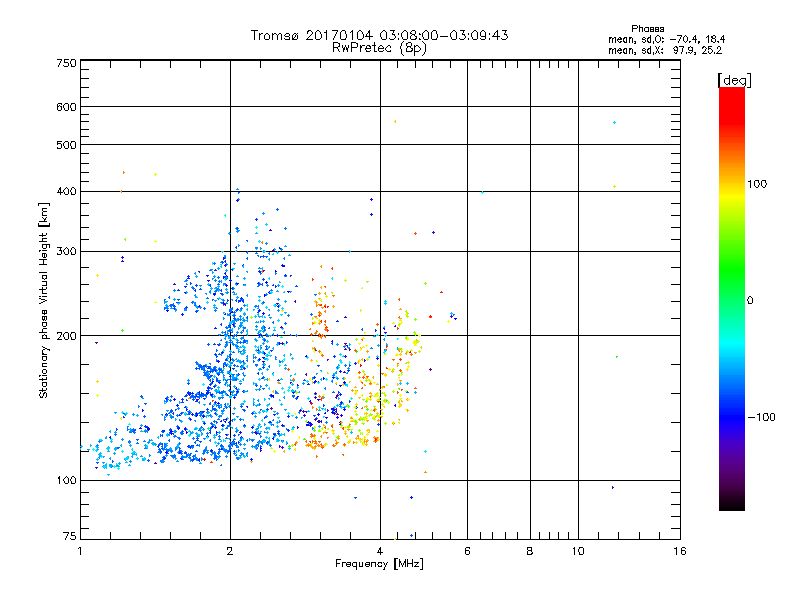Image resolution: width=800 pixels, height=600 pixels.
Task: Click the x-axis tick label '16'
Action: click(680, 551)
